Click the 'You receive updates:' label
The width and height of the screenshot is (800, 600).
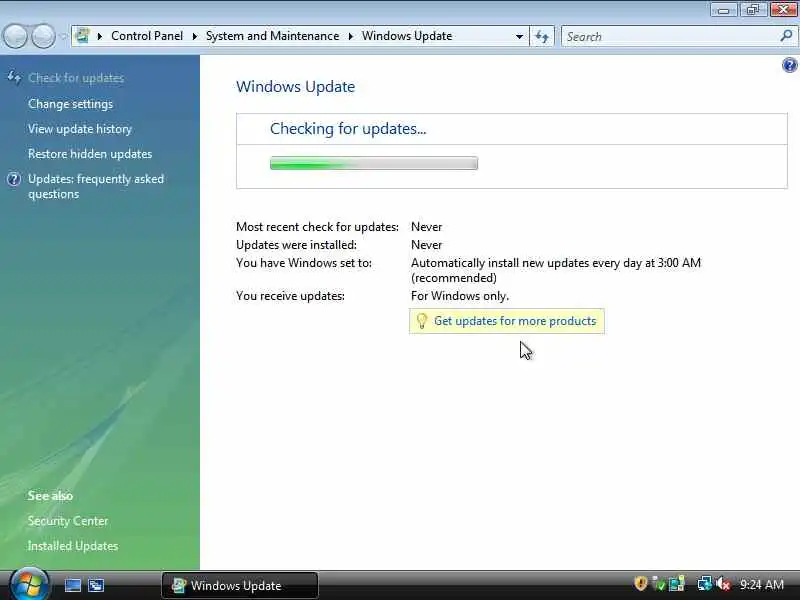coord(290,296)
